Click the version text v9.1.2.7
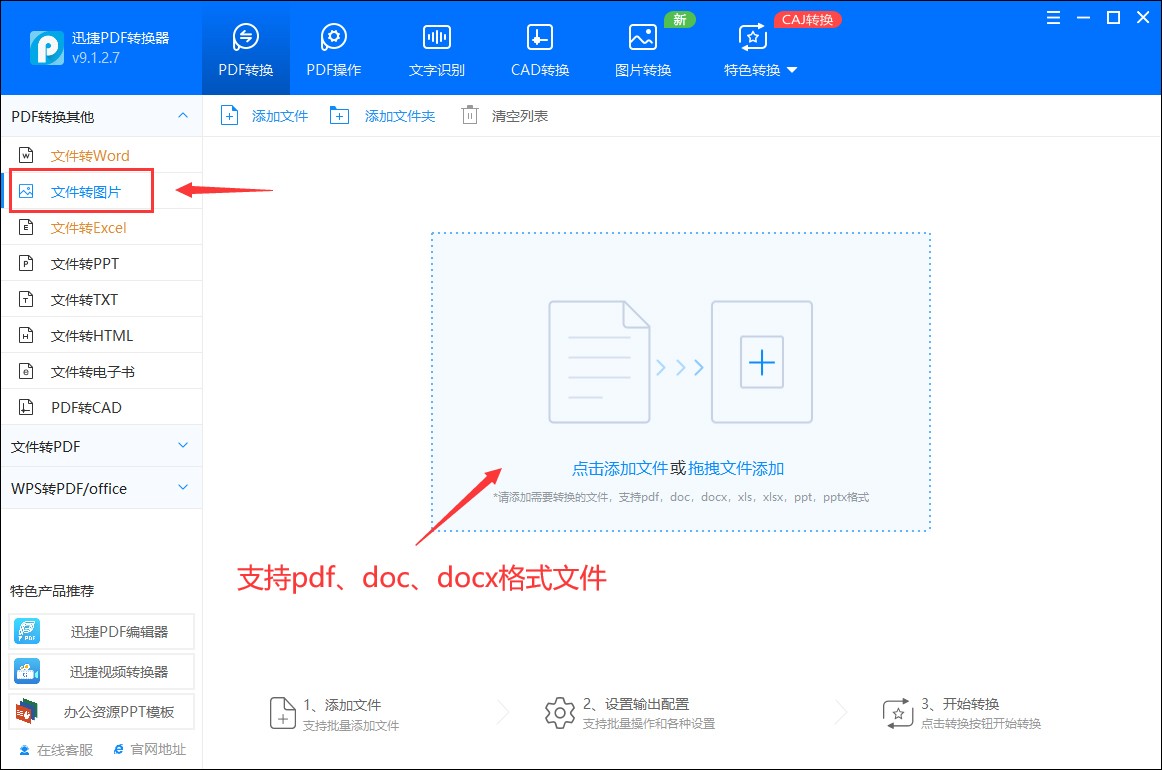The width and height of the screenshot is (1162, 770). (x=96, y=58)
